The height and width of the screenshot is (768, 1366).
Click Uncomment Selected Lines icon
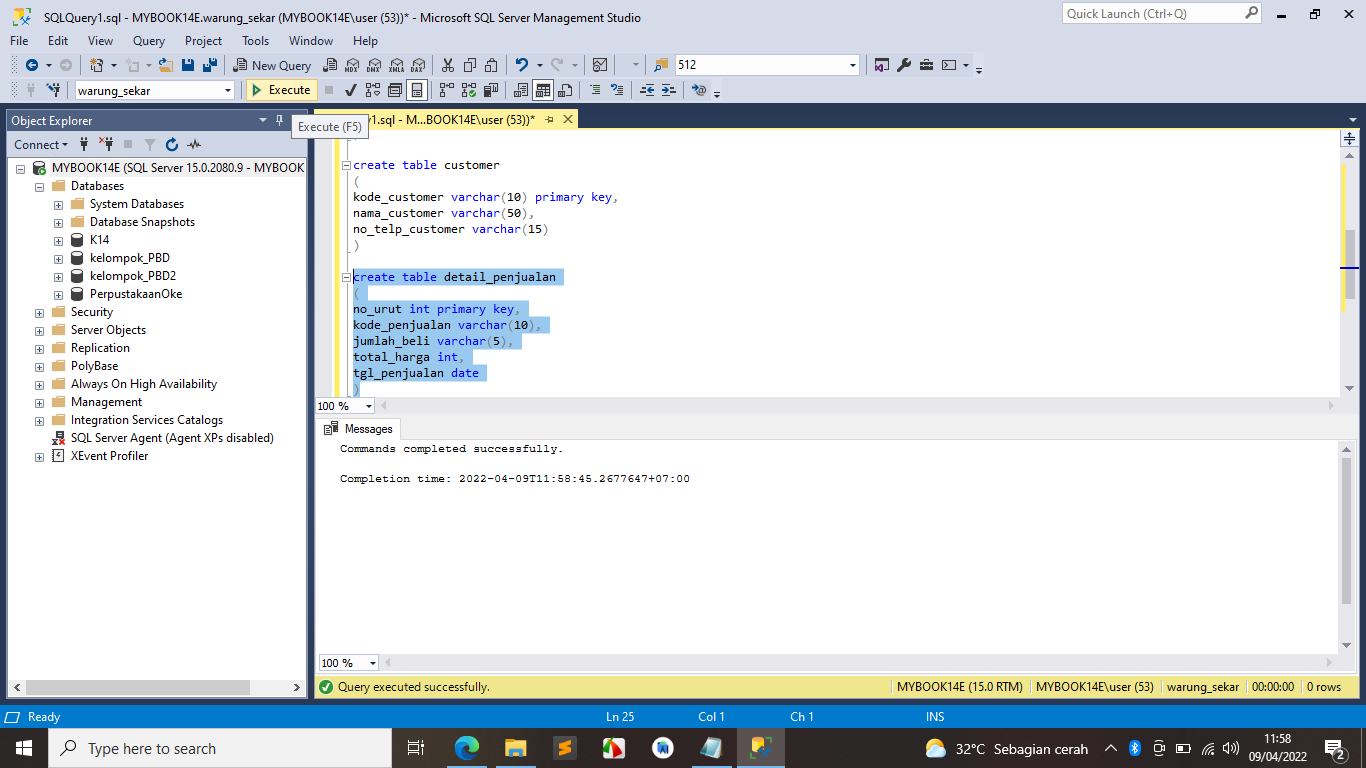[617, 90]
